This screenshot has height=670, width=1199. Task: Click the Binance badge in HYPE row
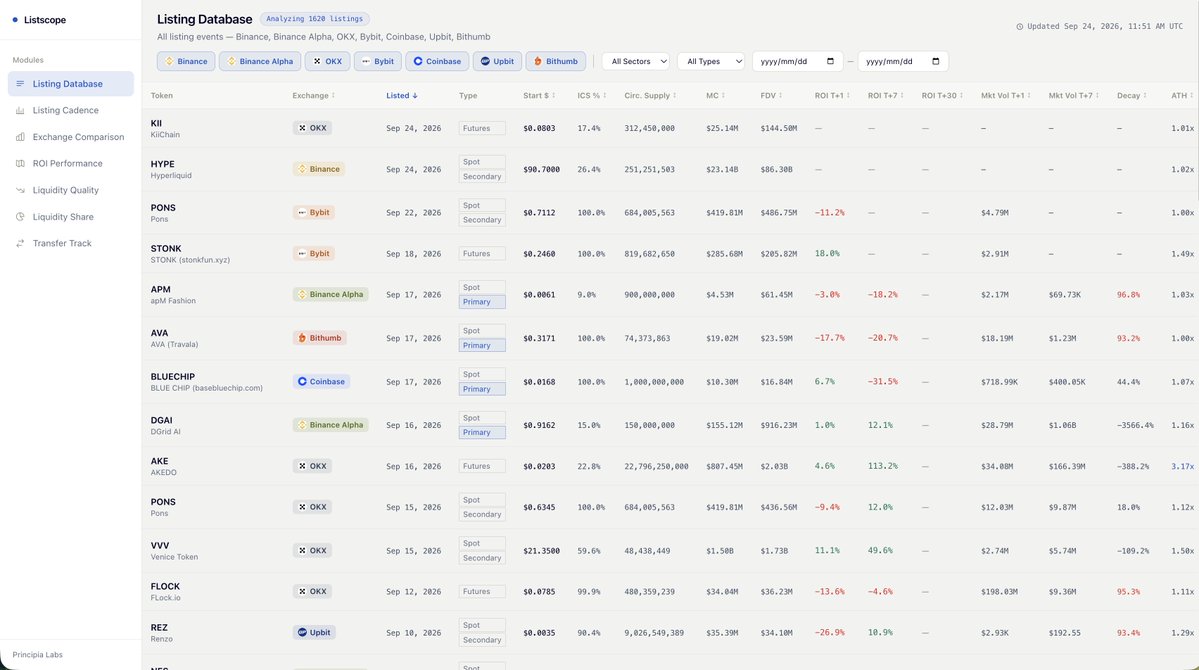[318, 169]
